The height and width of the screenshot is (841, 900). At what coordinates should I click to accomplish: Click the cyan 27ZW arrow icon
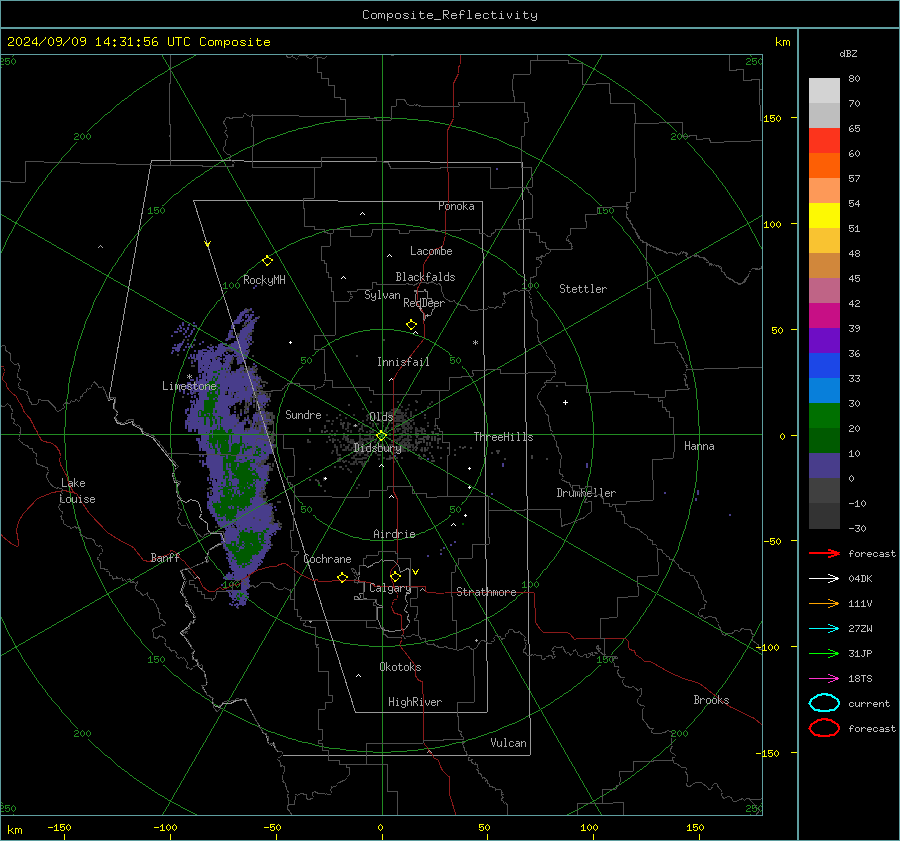coord(824,629)
